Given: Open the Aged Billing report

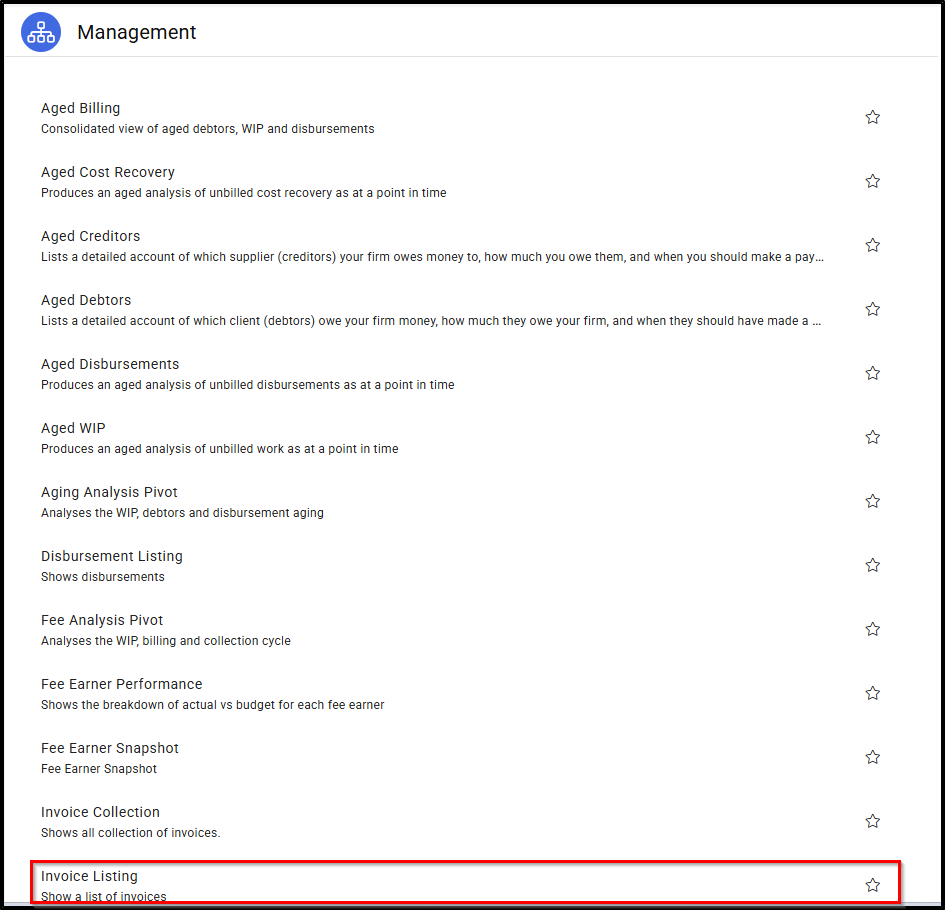Looking at the screenshot, I should point(81,108).
